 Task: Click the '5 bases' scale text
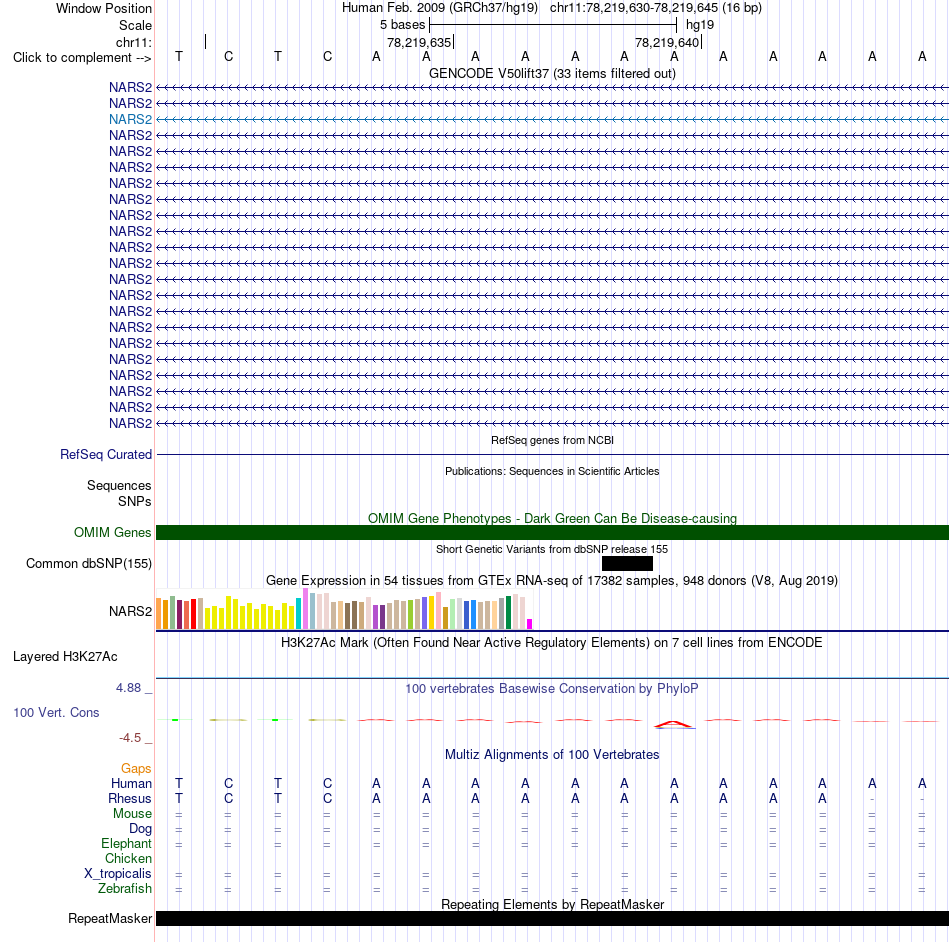tap(402, 25)
